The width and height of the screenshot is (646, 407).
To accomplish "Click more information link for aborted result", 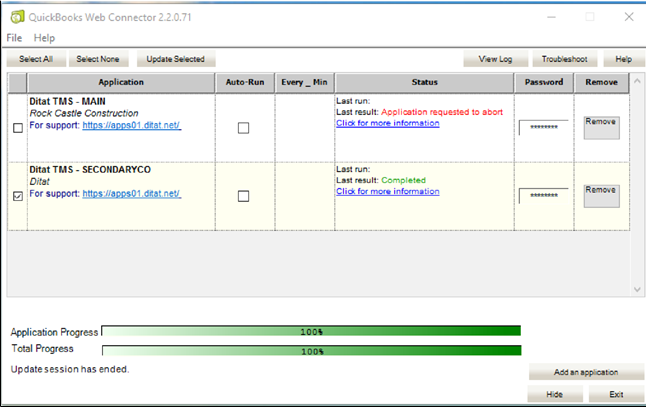I will [387, 123].
